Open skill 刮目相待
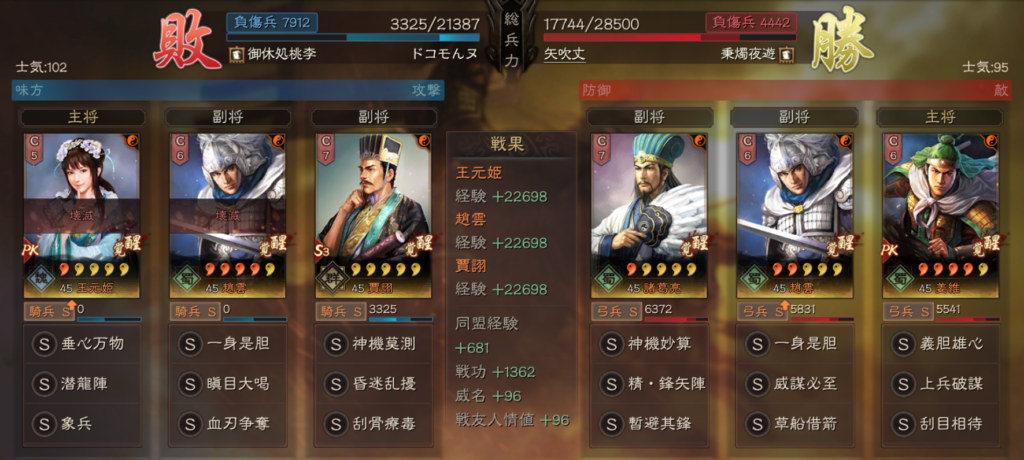1024x460 pixels. point(940,424)
